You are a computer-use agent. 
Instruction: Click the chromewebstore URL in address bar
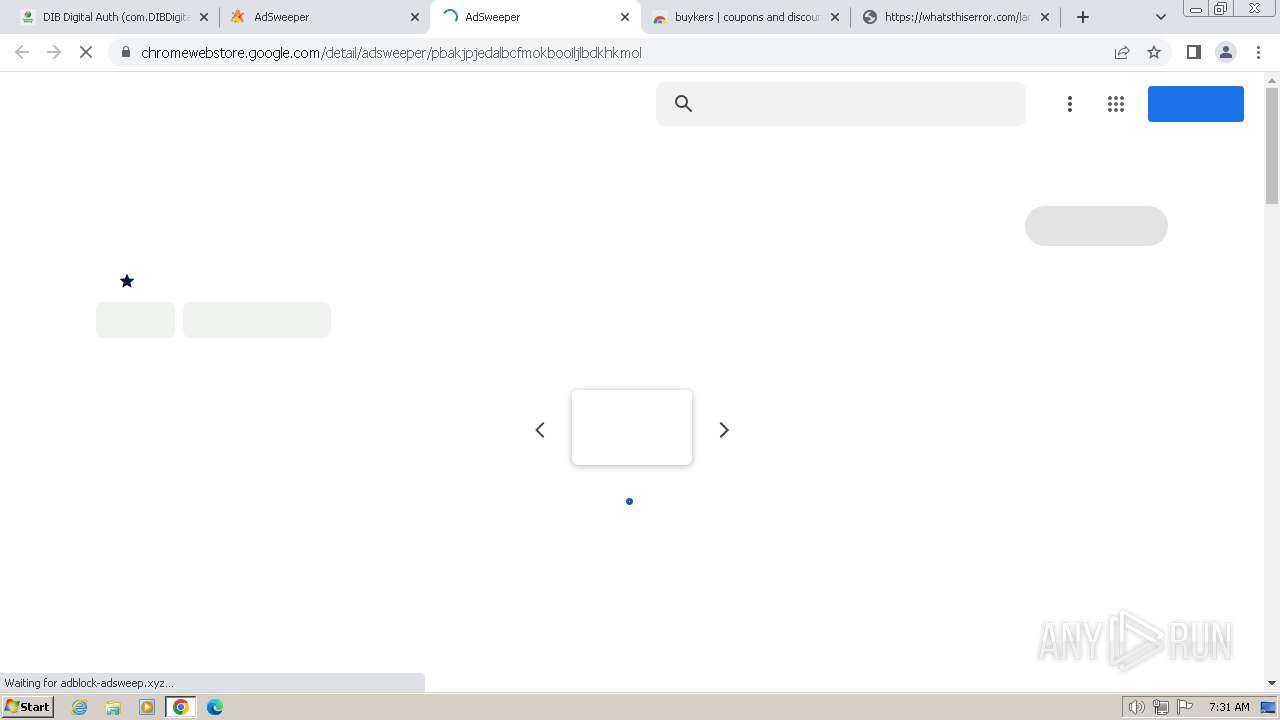[391, 53]
